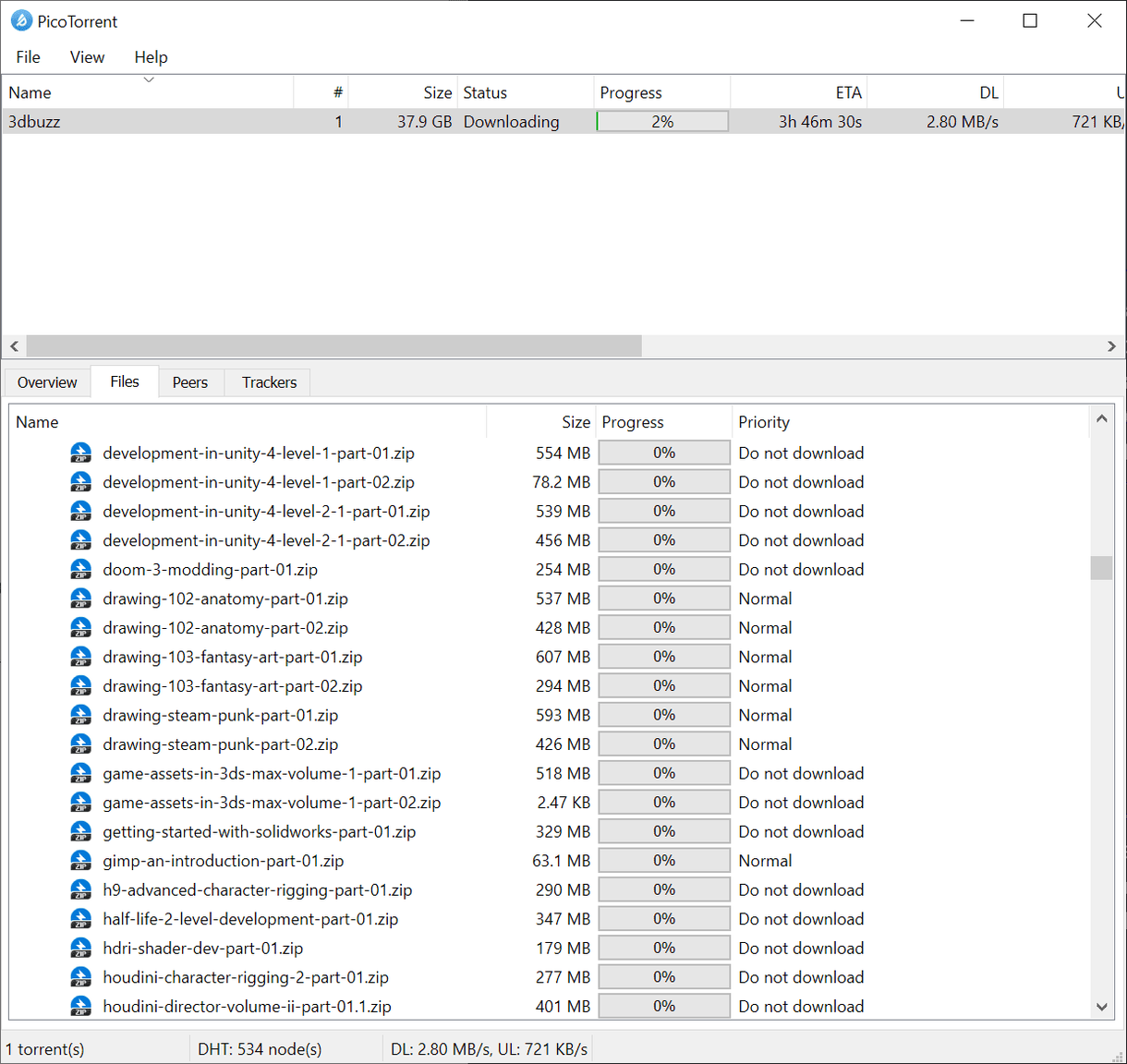Select the 3dbuzz torrent row
The height and width of the screenshot is (1064, 1127).
pyautogui.click(x=563, y=122)
